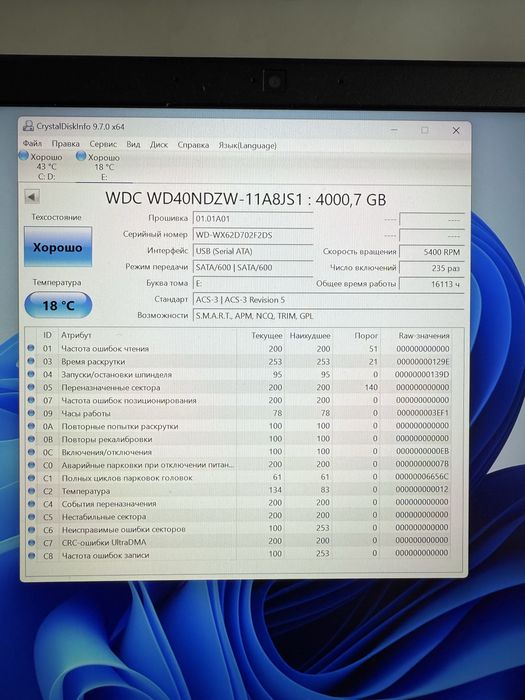This screenshot has width=525, height=700.
Task: Click the 18 °C temperature indicator
Action: (x=58, y=305)
